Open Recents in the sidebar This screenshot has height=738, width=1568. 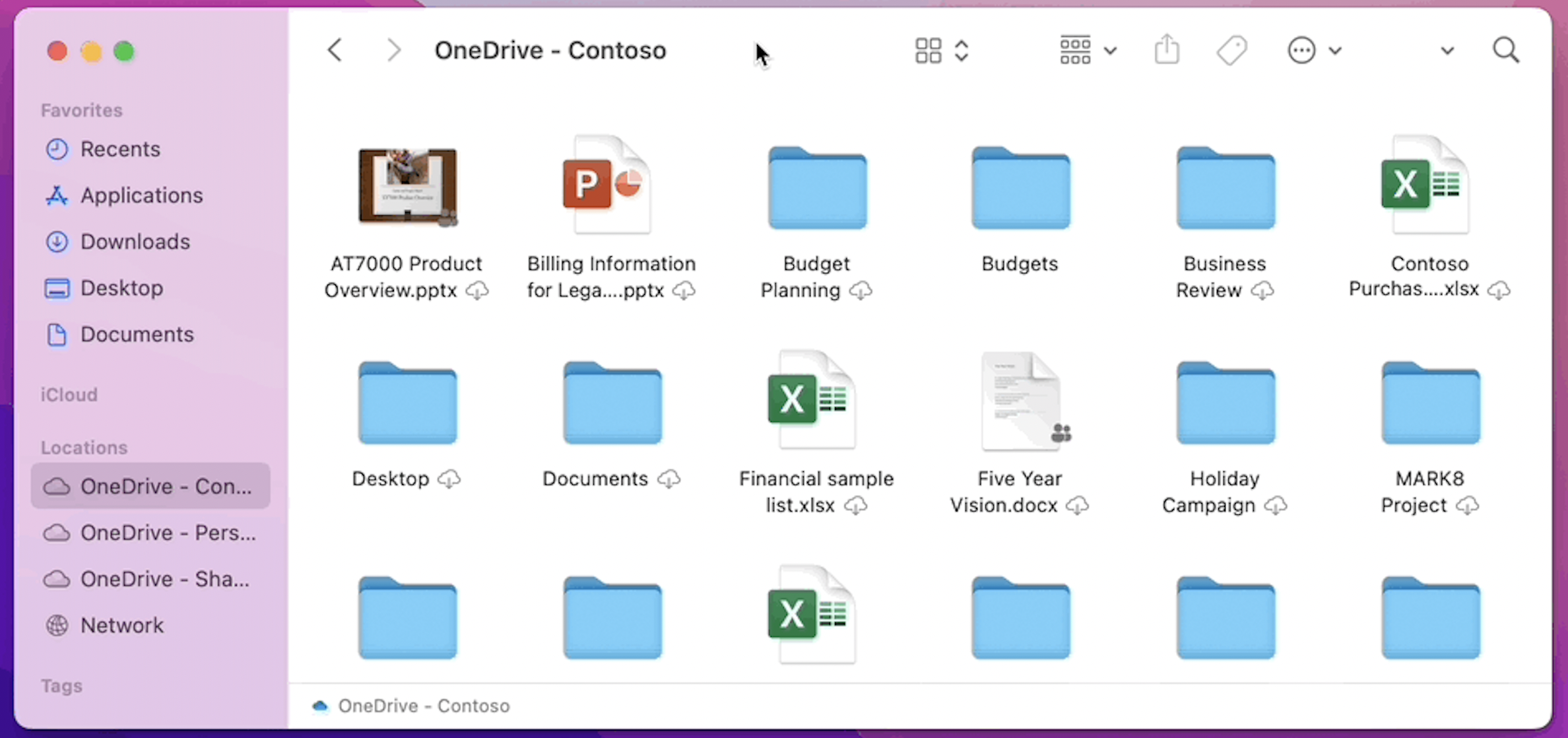(x=120, y=149)
